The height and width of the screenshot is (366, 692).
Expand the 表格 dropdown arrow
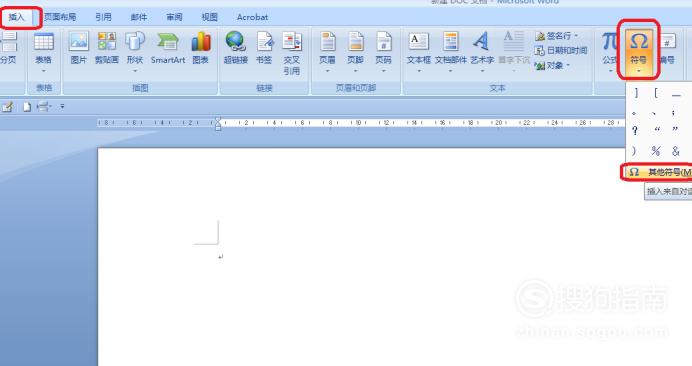coord(44,71)
